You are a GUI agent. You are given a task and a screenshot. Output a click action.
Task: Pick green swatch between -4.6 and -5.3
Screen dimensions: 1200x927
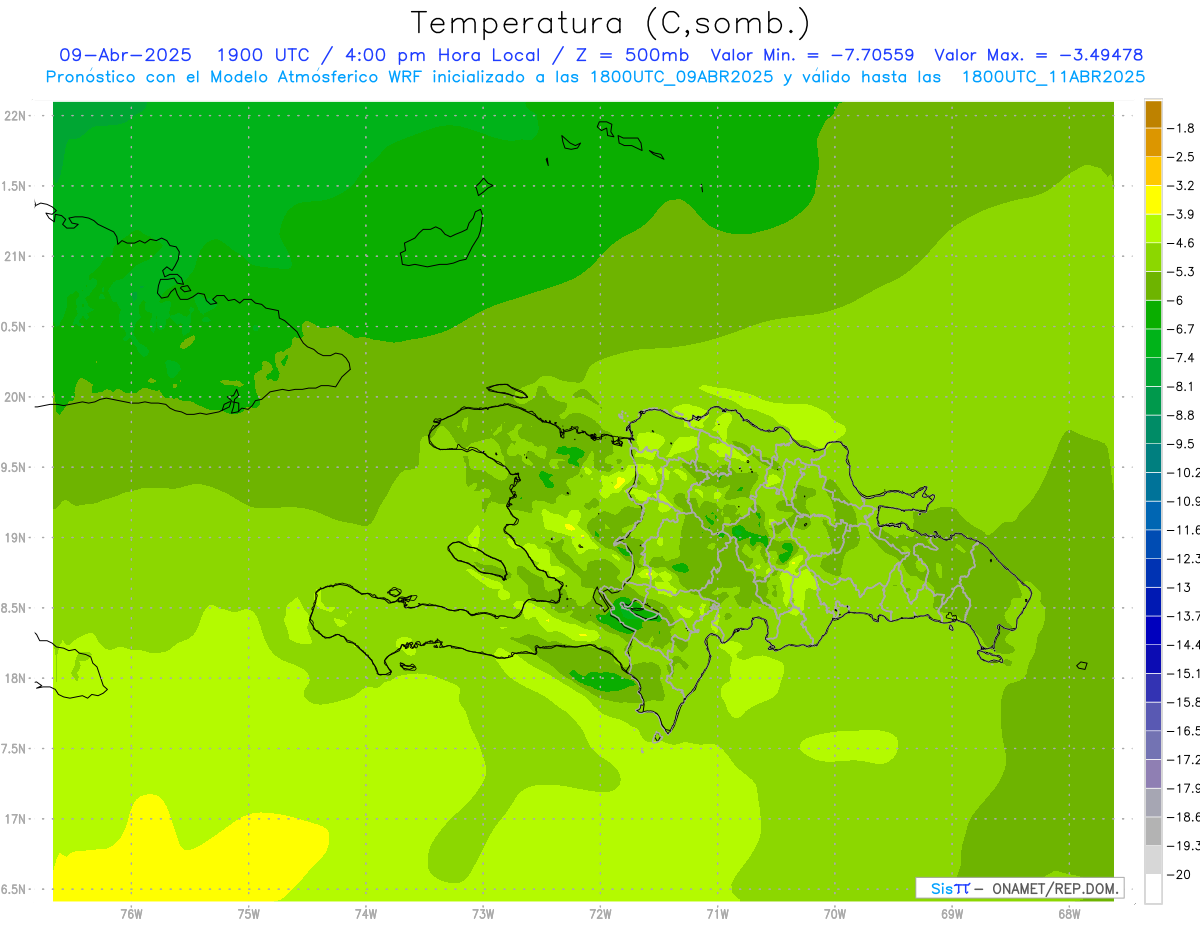coord(1153,258)
